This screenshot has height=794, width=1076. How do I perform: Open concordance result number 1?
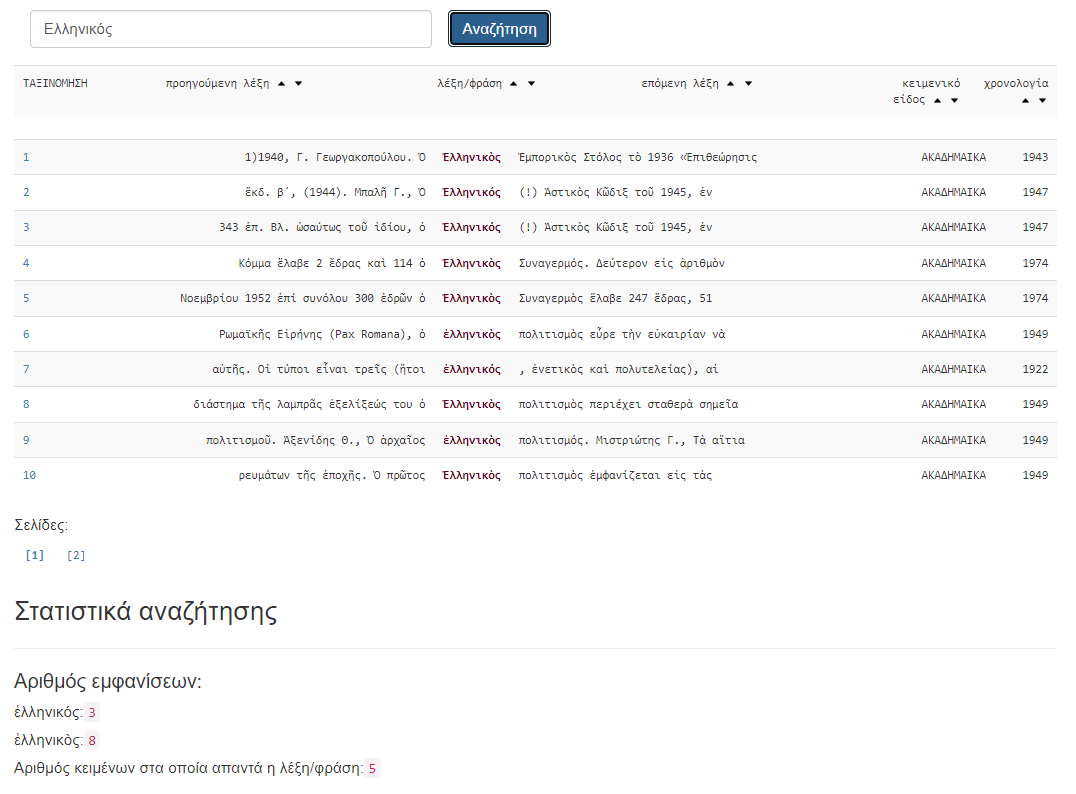click(26, 157)
